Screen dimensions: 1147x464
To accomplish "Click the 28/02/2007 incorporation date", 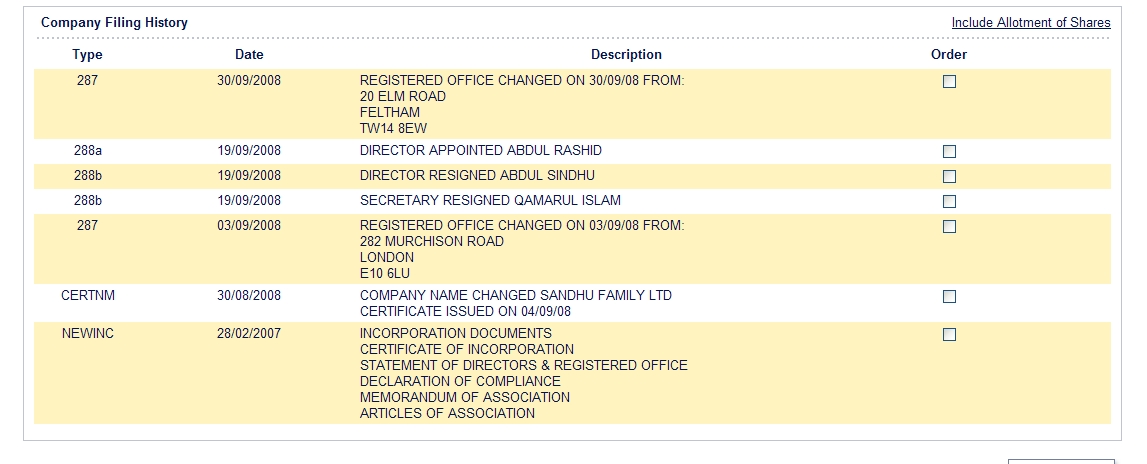I will (249, 334).
